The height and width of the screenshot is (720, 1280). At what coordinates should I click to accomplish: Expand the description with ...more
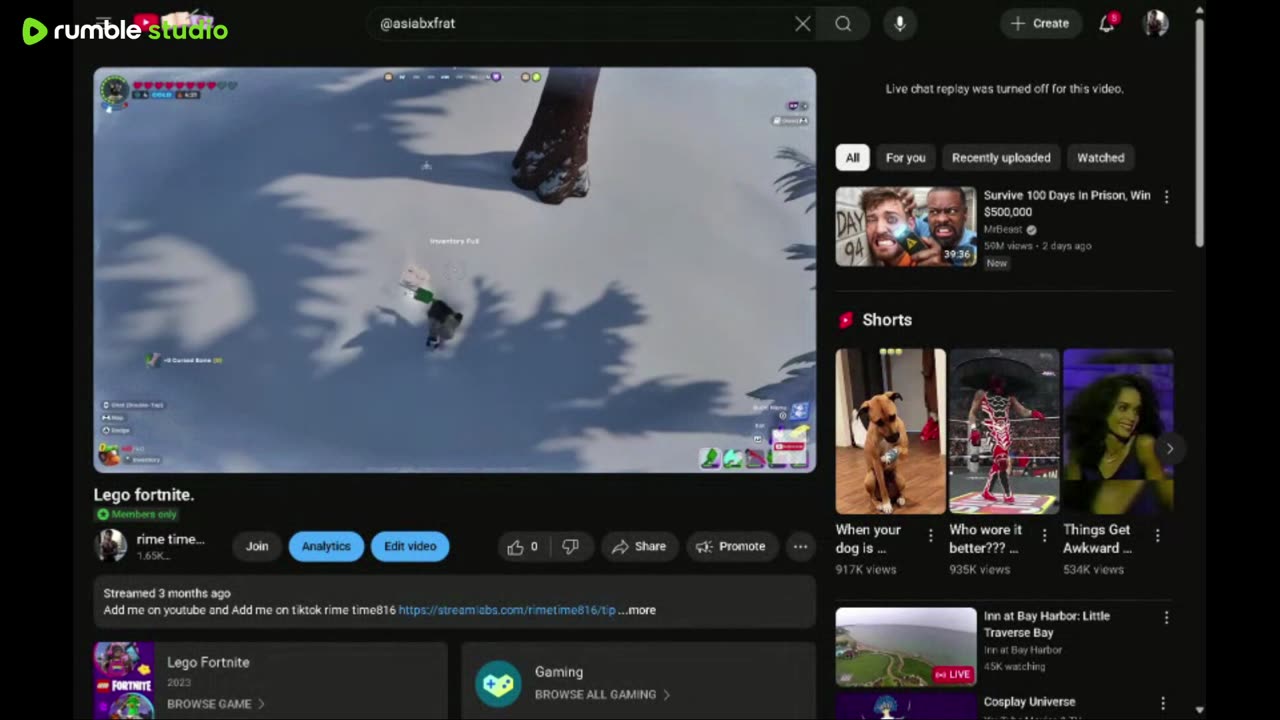tap(637, 610)
